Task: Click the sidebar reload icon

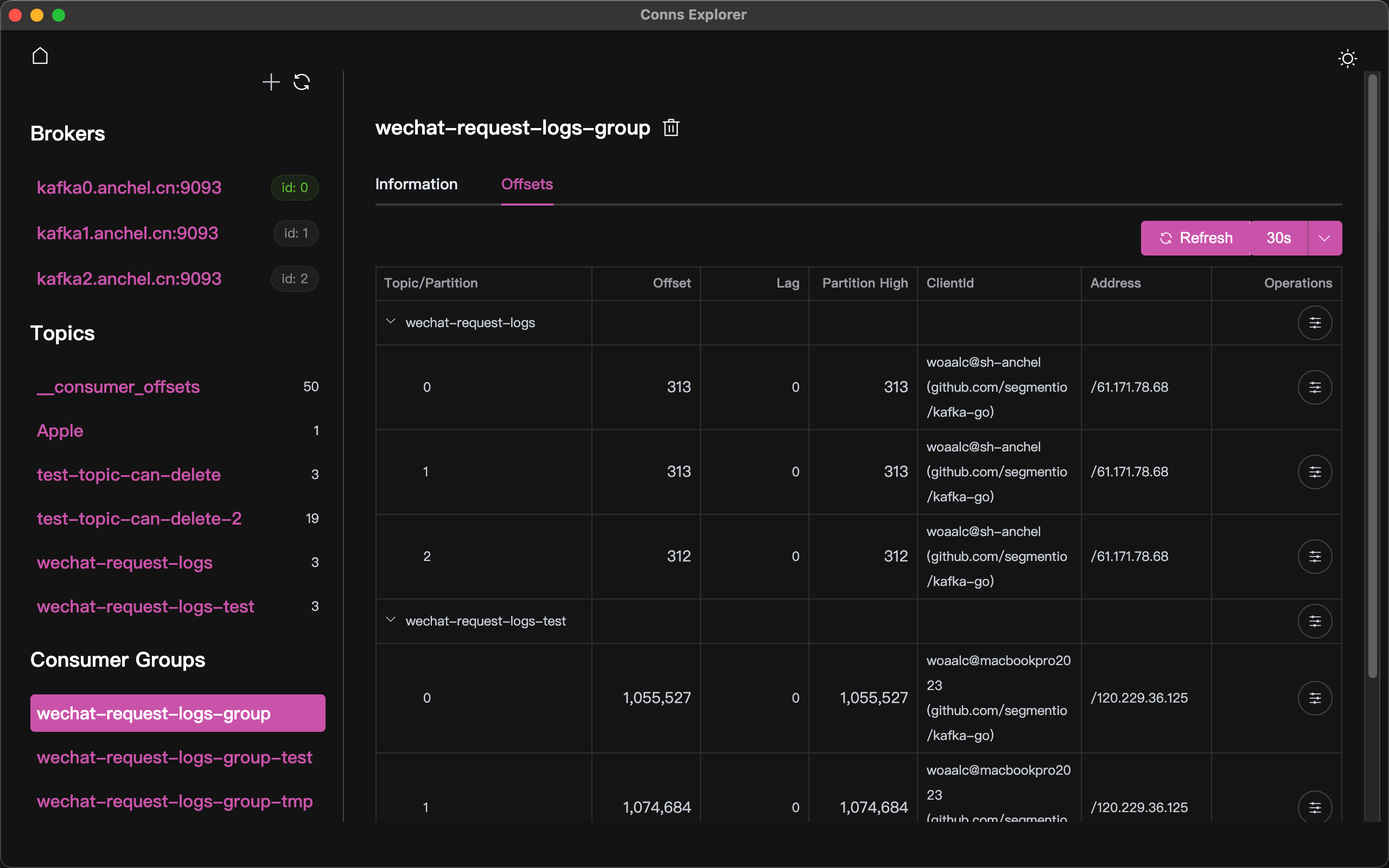Action: (302, 82)
